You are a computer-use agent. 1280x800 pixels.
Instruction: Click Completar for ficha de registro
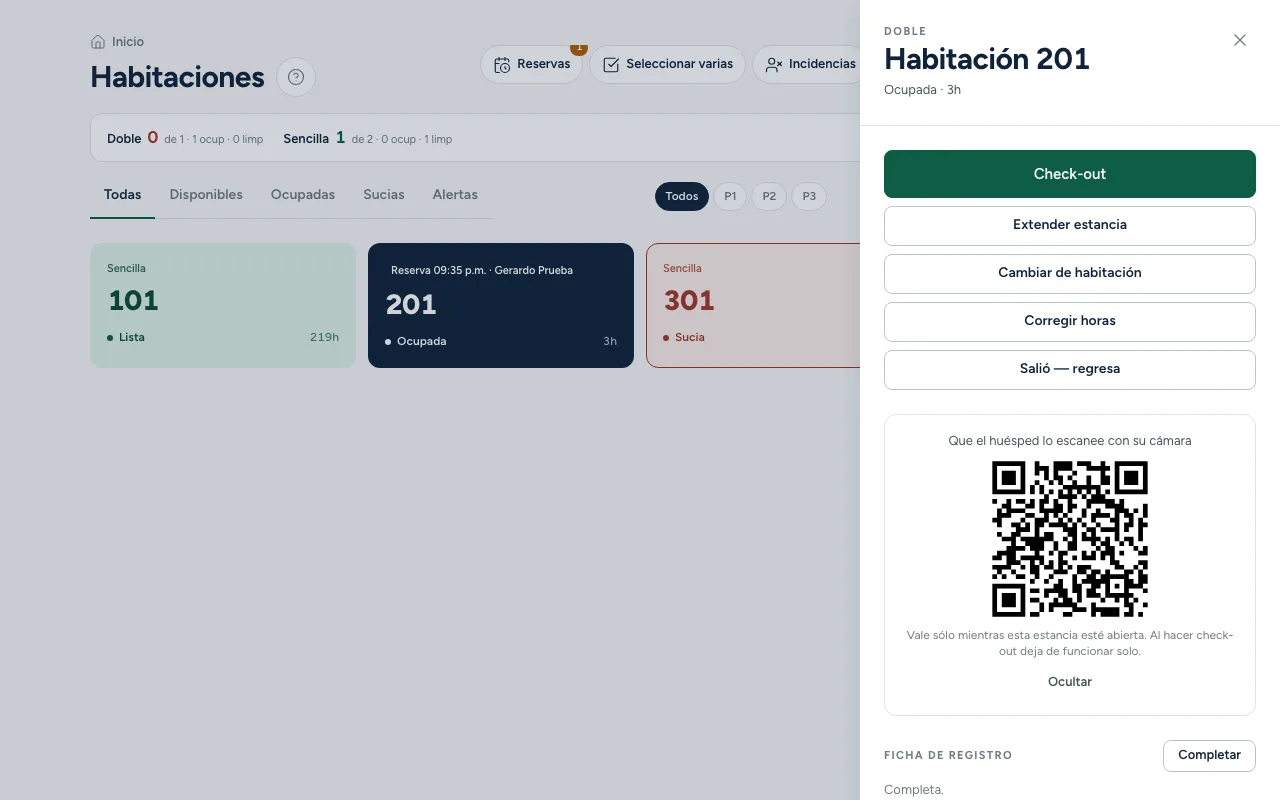[1209, 755]
